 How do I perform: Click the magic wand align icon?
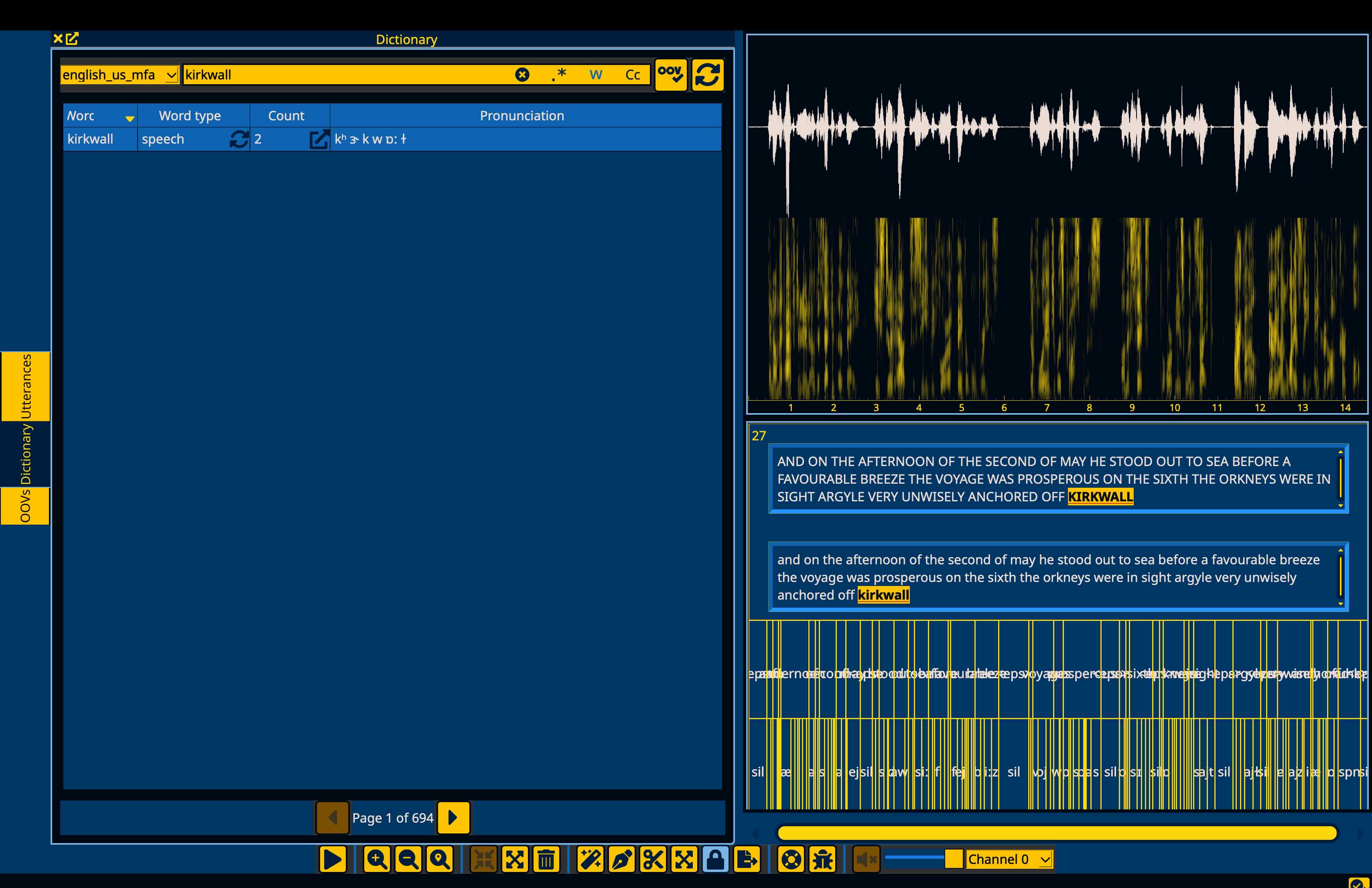tap(590, 859)
